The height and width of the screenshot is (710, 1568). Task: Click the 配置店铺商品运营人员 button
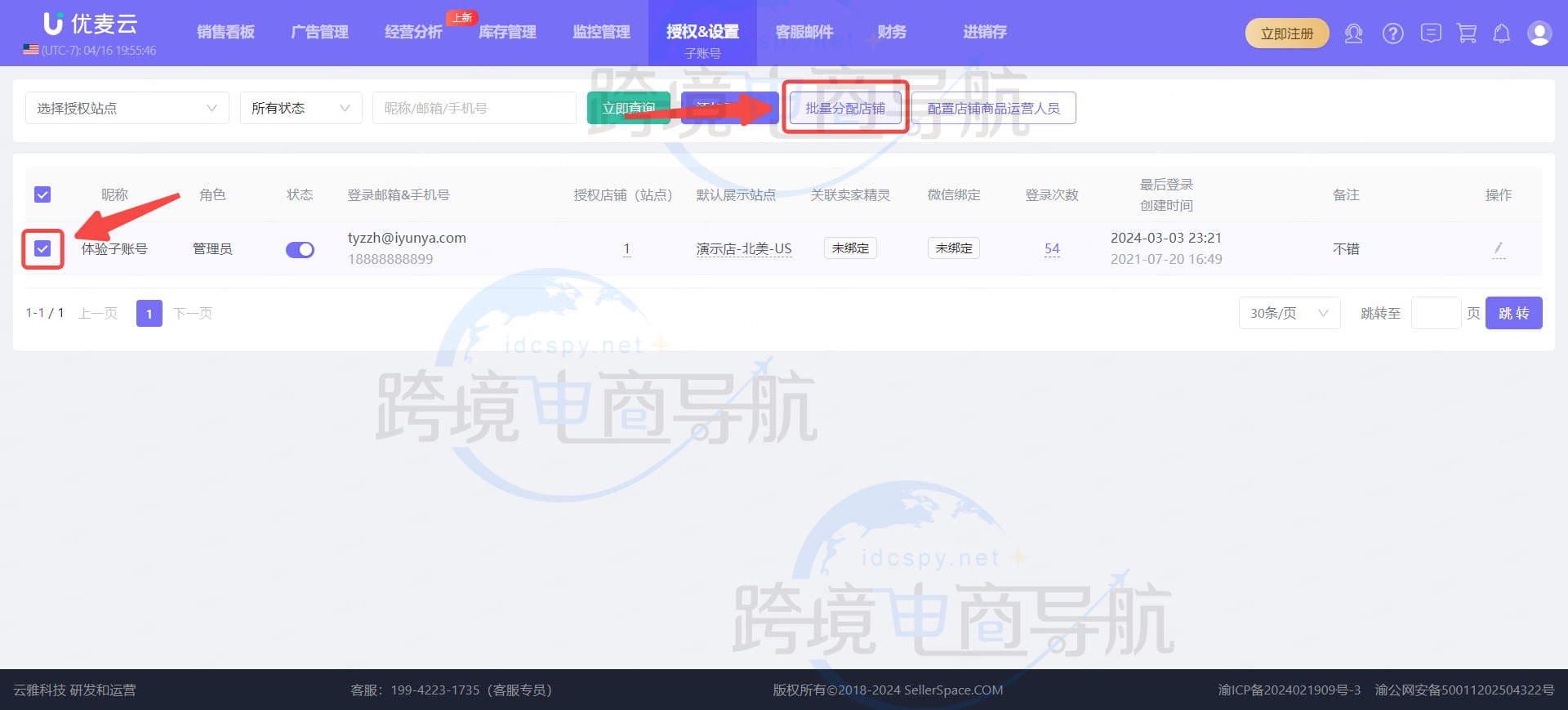point(993,108)
